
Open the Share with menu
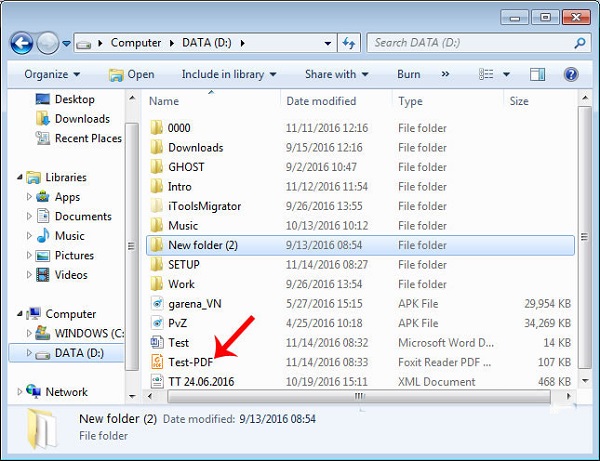(x=336, y=74)
